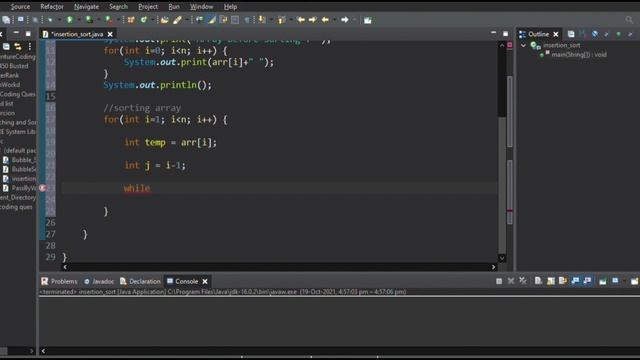The image size is (640, 360).
Task: Toggle Word Wrap toolbar icon
Action: coord(223,20)
